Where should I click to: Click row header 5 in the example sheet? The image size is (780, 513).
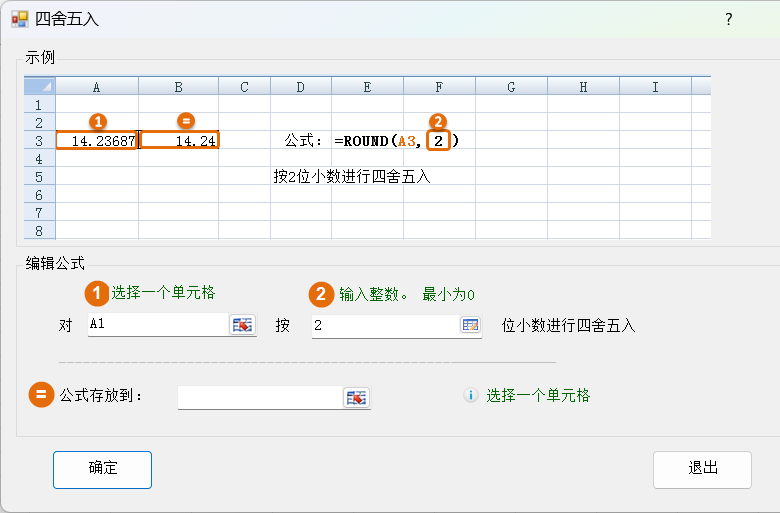[x=39, y=177]
